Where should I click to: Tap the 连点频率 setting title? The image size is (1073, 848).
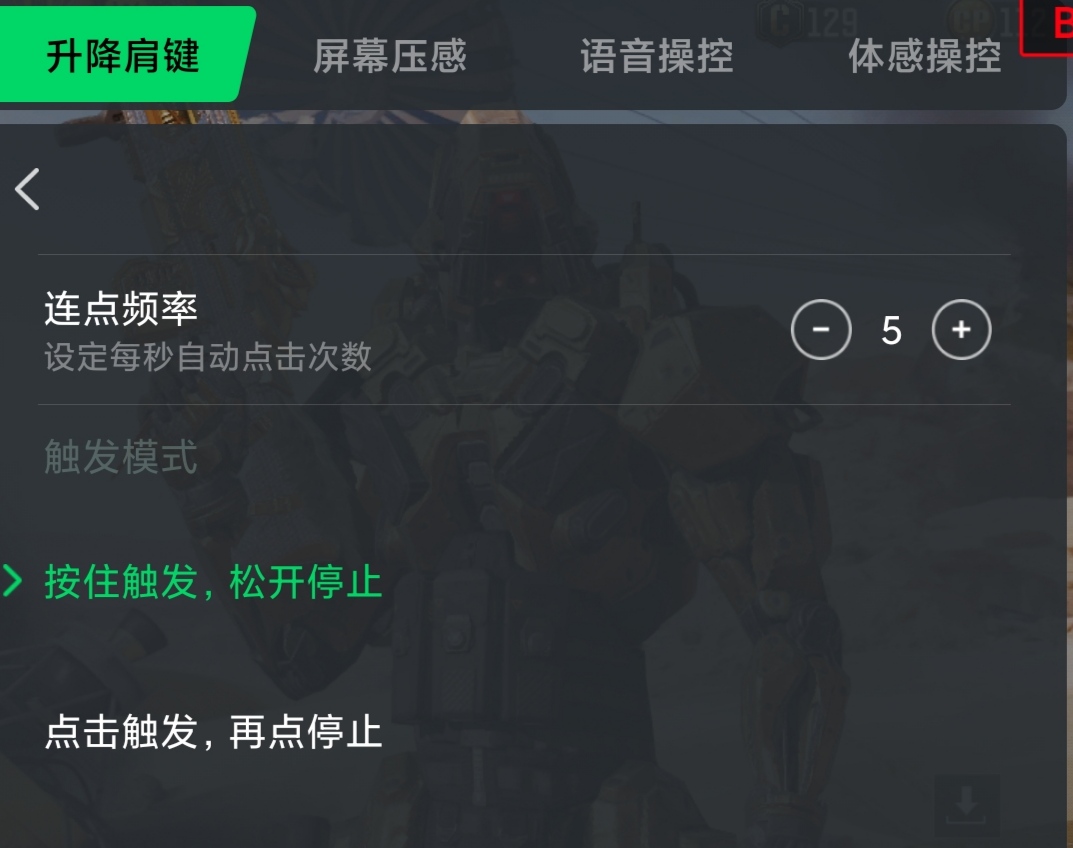(120, 308)
